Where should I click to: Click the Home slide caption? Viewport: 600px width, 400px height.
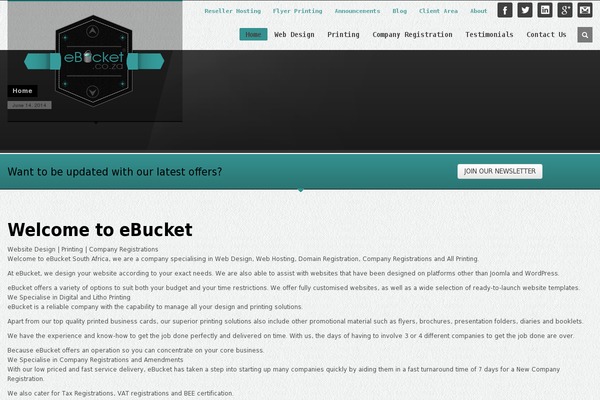click(x=22, y=91)
